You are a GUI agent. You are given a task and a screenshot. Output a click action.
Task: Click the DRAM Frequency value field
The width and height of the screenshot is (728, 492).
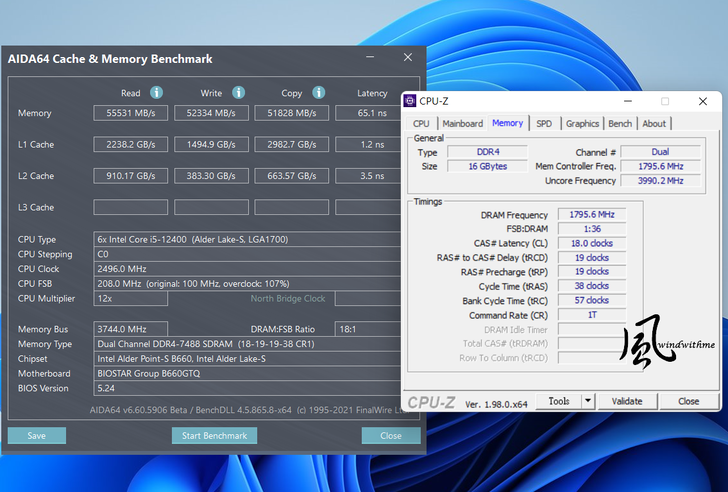tap(593, 215)
